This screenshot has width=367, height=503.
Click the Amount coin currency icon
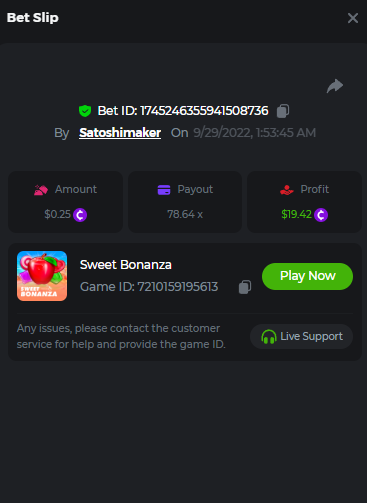[x=80, y=215]
